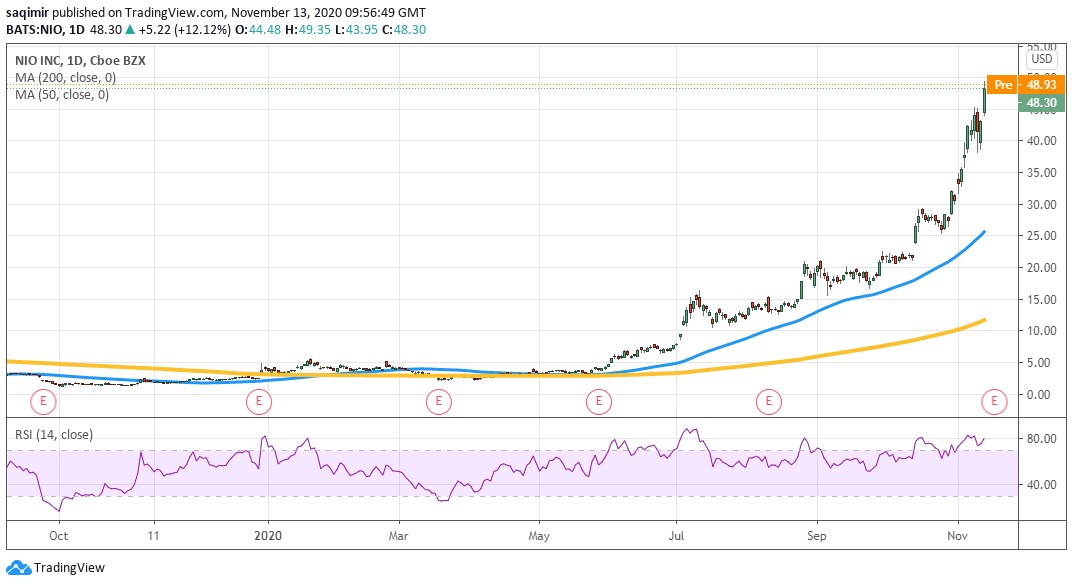1073x586 pixels.
Task: Open the BATS:NIO symbol selector
Action: pos(33,29)
